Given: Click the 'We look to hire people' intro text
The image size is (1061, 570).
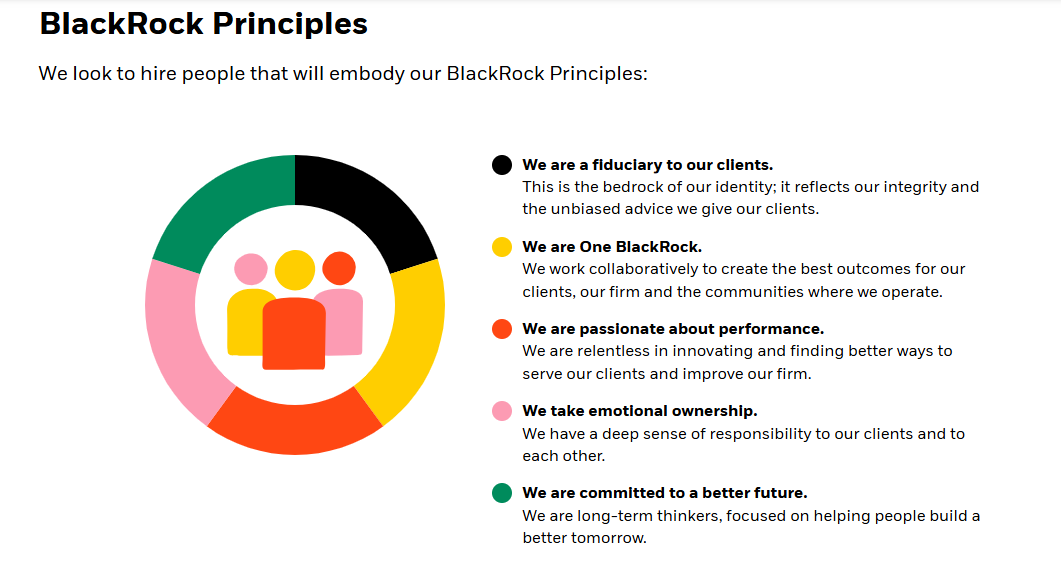Looking at the screenshot, I should tap(343, 73).
